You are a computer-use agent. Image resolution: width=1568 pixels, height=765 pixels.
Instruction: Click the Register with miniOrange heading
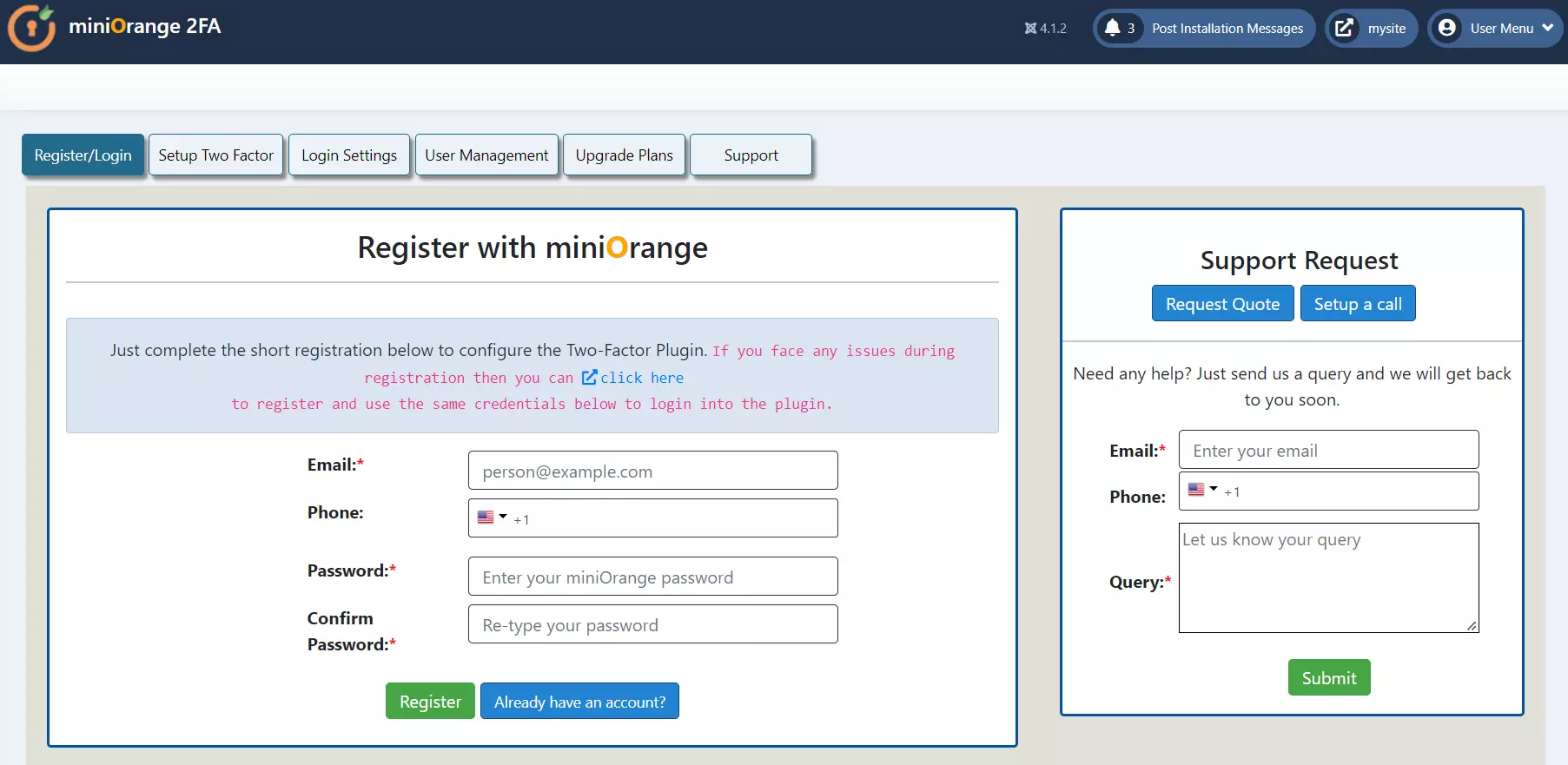tap(533, 247)
